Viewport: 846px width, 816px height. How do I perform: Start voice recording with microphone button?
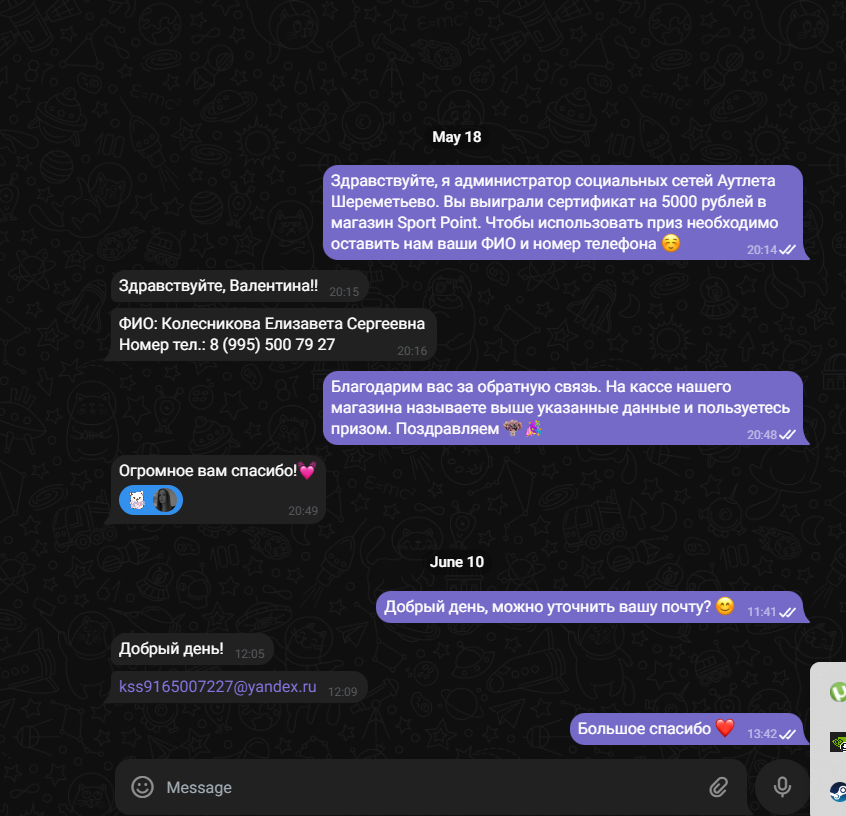click(782, 787)
